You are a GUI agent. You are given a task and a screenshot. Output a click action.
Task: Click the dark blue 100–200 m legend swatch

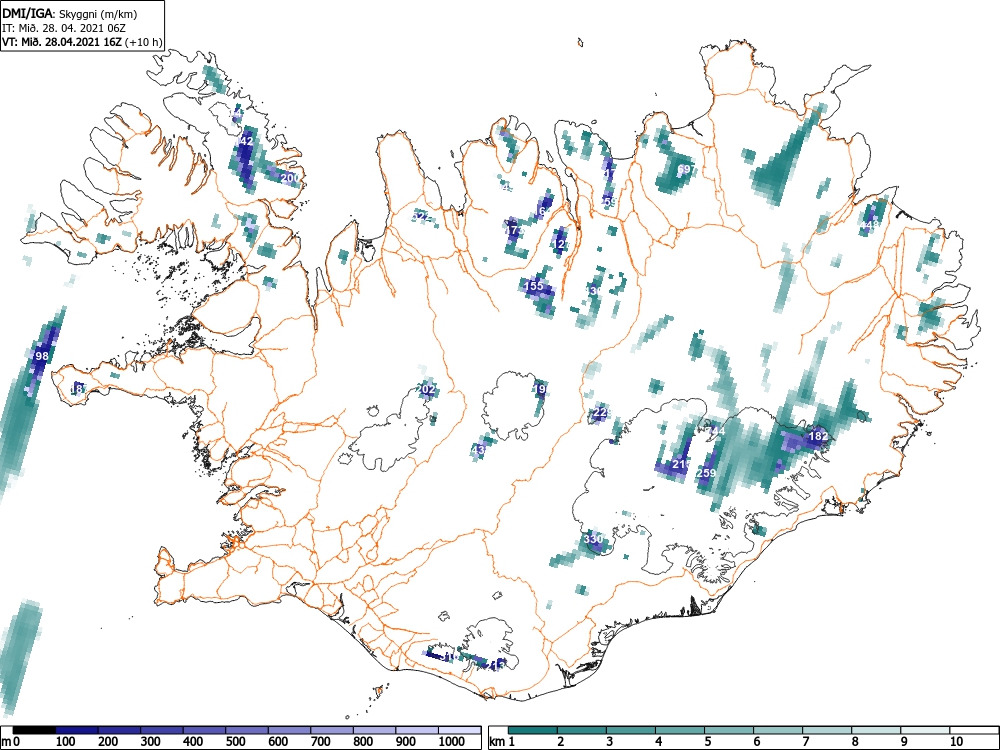coord(77,730)
